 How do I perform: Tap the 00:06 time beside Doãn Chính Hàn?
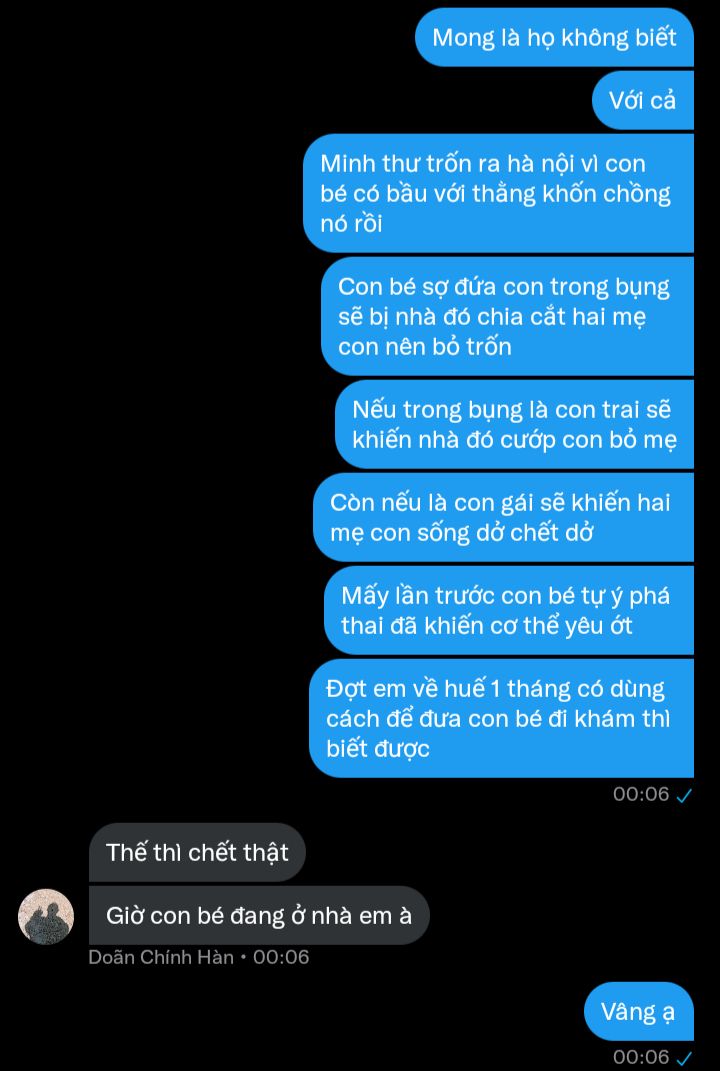point(281,957)
